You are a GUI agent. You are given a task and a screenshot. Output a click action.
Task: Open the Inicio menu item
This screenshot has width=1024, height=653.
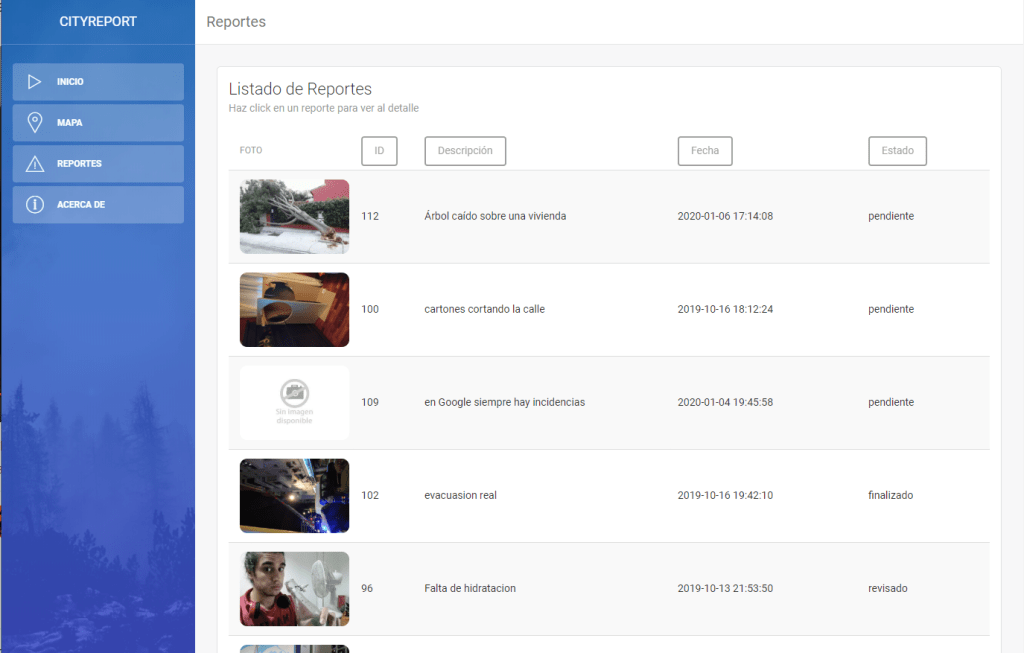point(98,82)
